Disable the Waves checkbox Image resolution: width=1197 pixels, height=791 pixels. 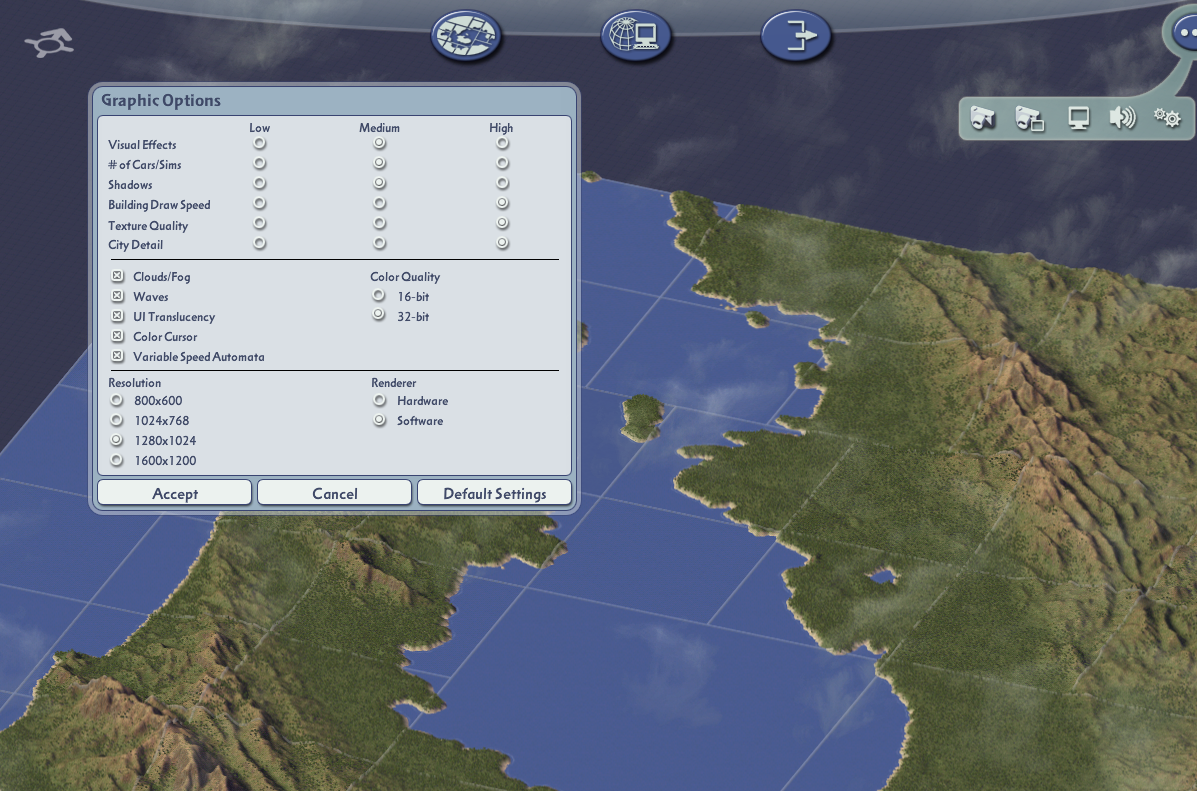118,295
